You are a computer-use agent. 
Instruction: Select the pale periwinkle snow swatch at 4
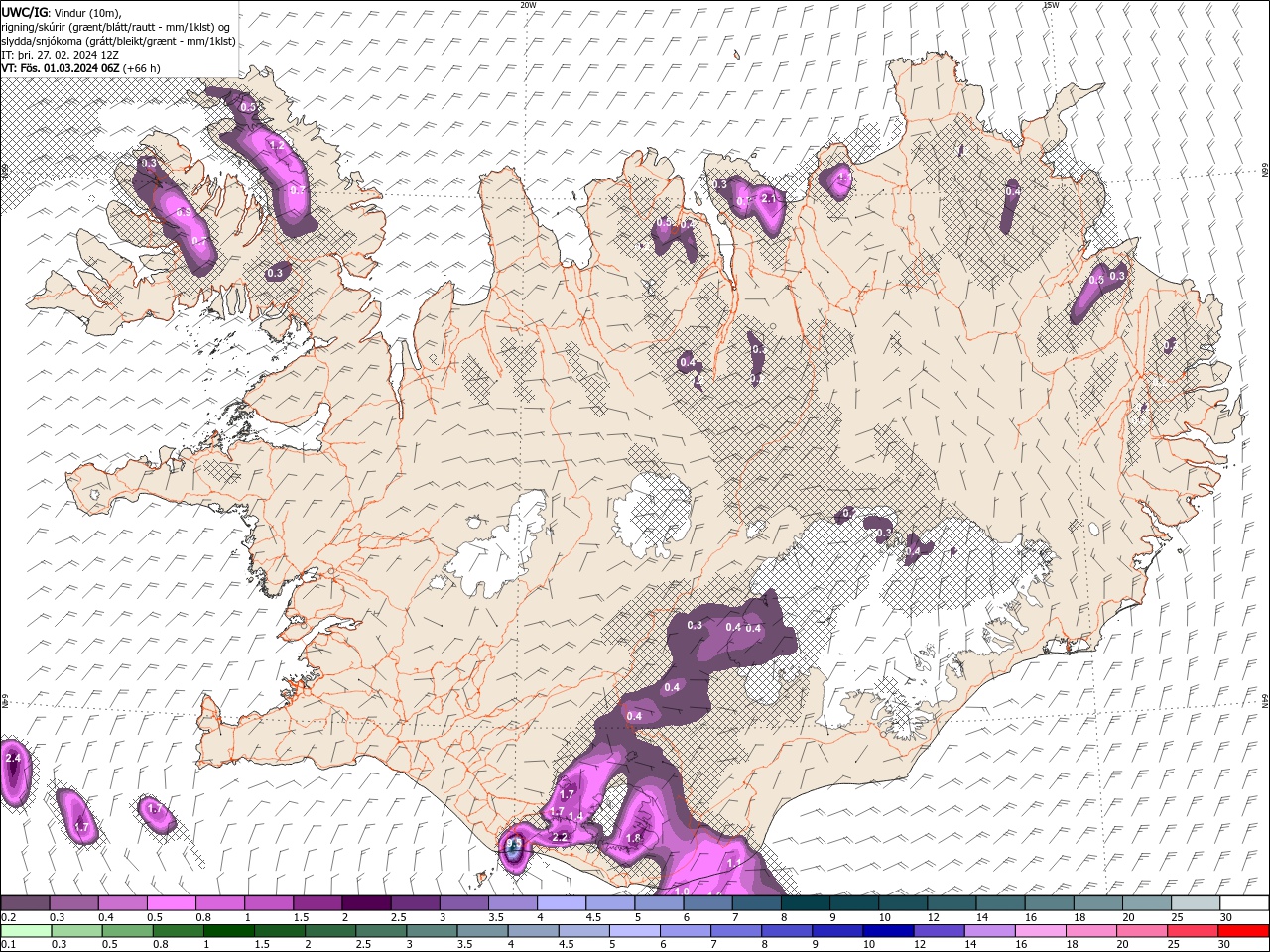(x=562, y=903)
